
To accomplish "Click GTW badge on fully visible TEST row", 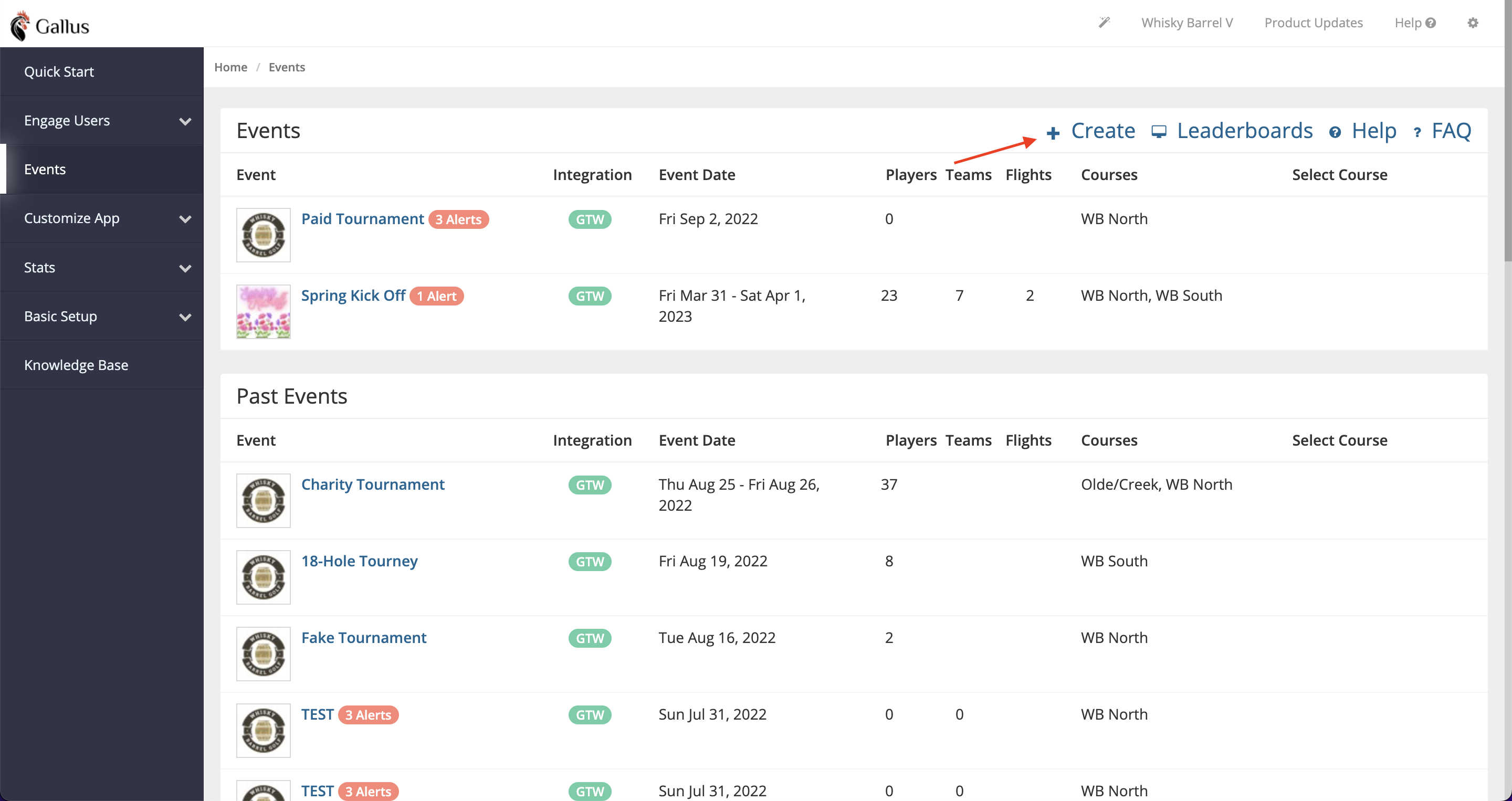I will click(x=589, y=715).
